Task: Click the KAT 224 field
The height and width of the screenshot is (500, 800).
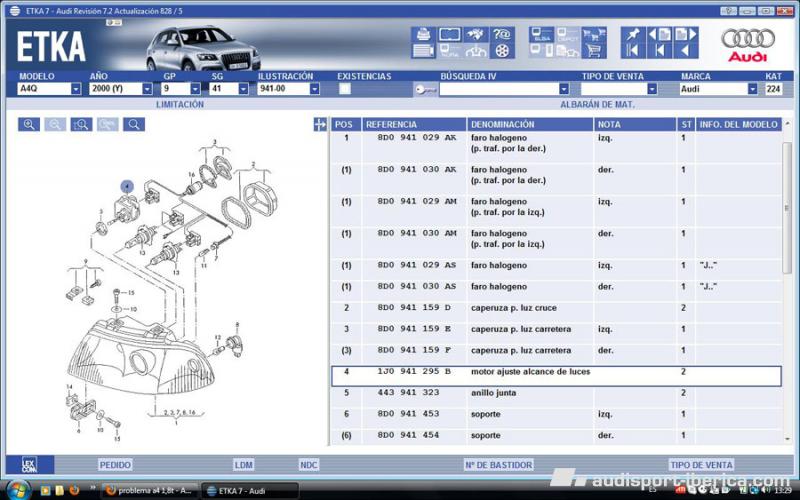Action: [x=773, y=89]
